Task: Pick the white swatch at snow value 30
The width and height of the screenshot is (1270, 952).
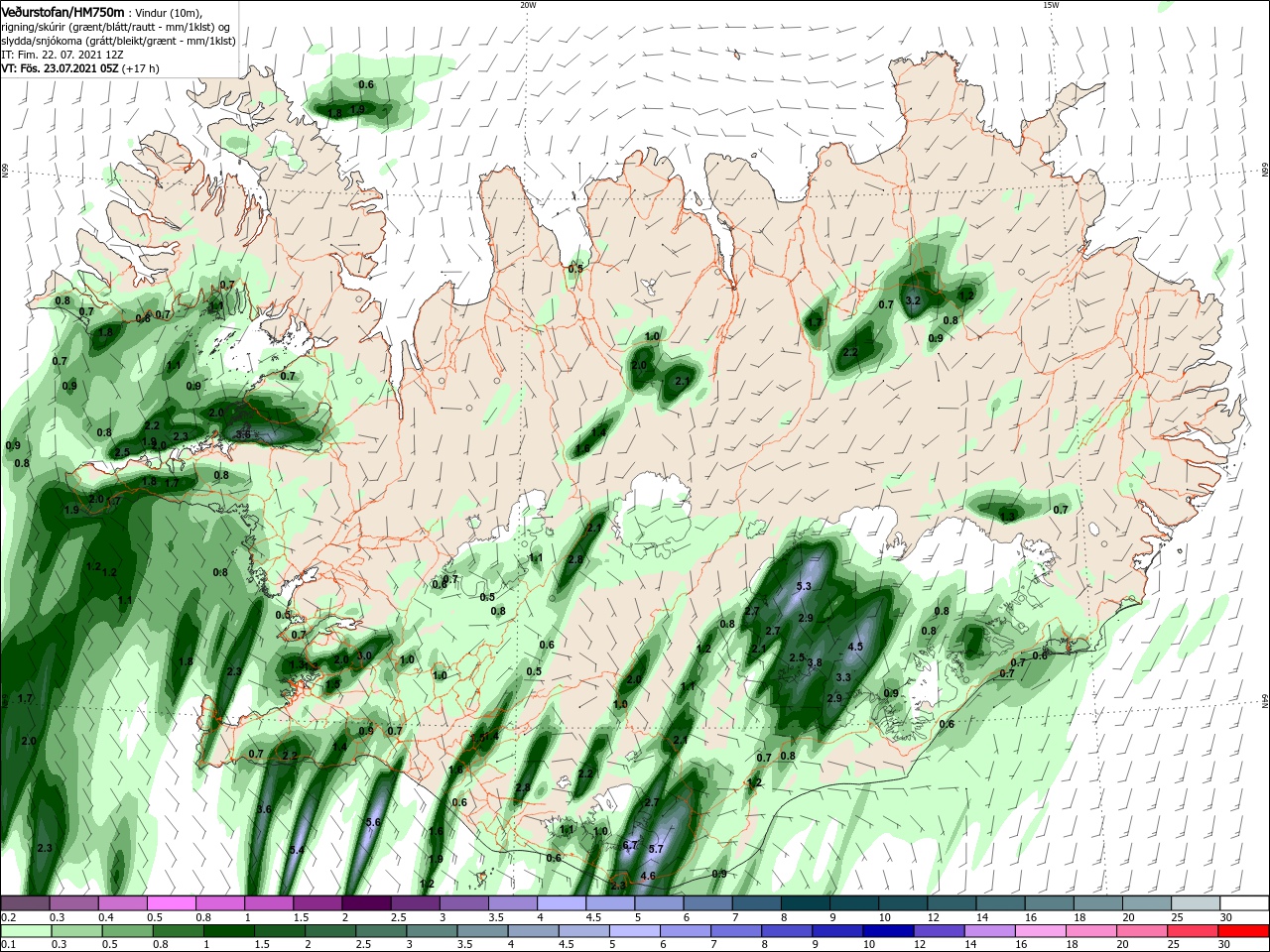Action: click(x=1243, y=902)
